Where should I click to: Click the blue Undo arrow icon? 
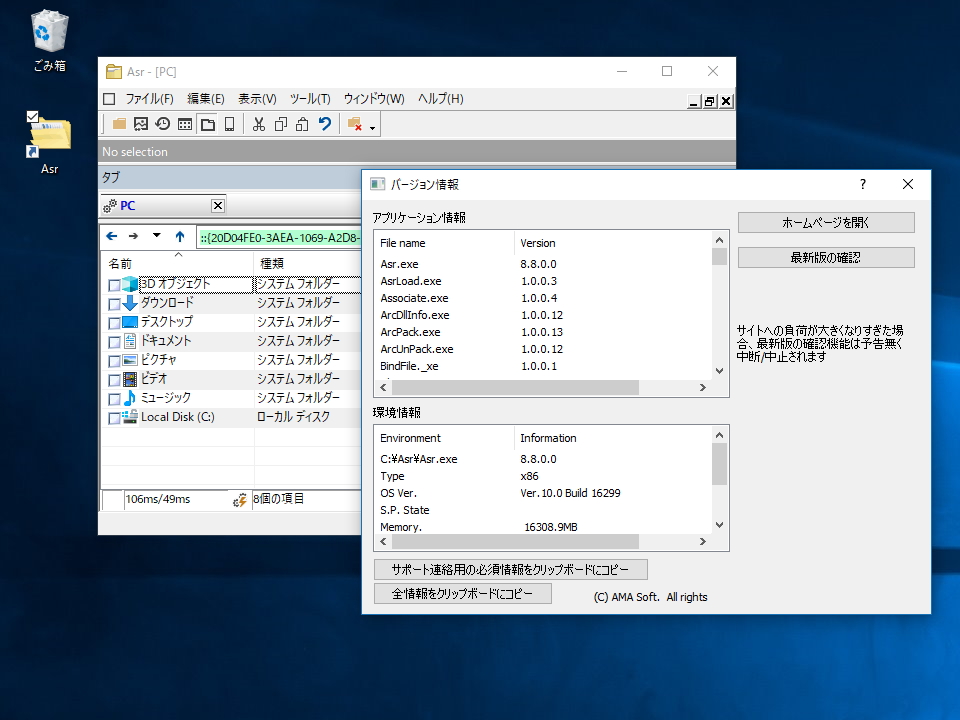[x=326, y=123]
